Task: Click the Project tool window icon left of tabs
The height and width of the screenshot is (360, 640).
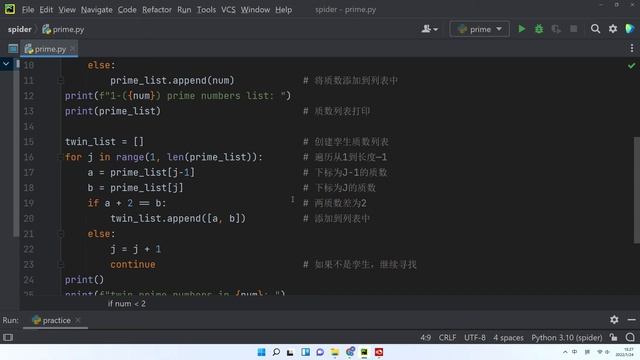Action: pos(13,49)
